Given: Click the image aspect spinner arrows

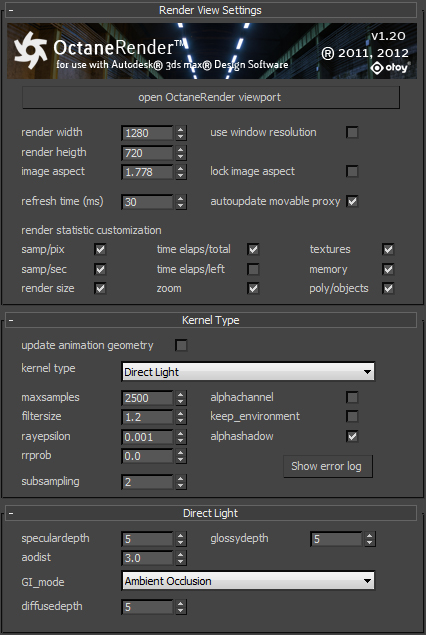Looking at the screenshot, I should (x=181, y=172).
